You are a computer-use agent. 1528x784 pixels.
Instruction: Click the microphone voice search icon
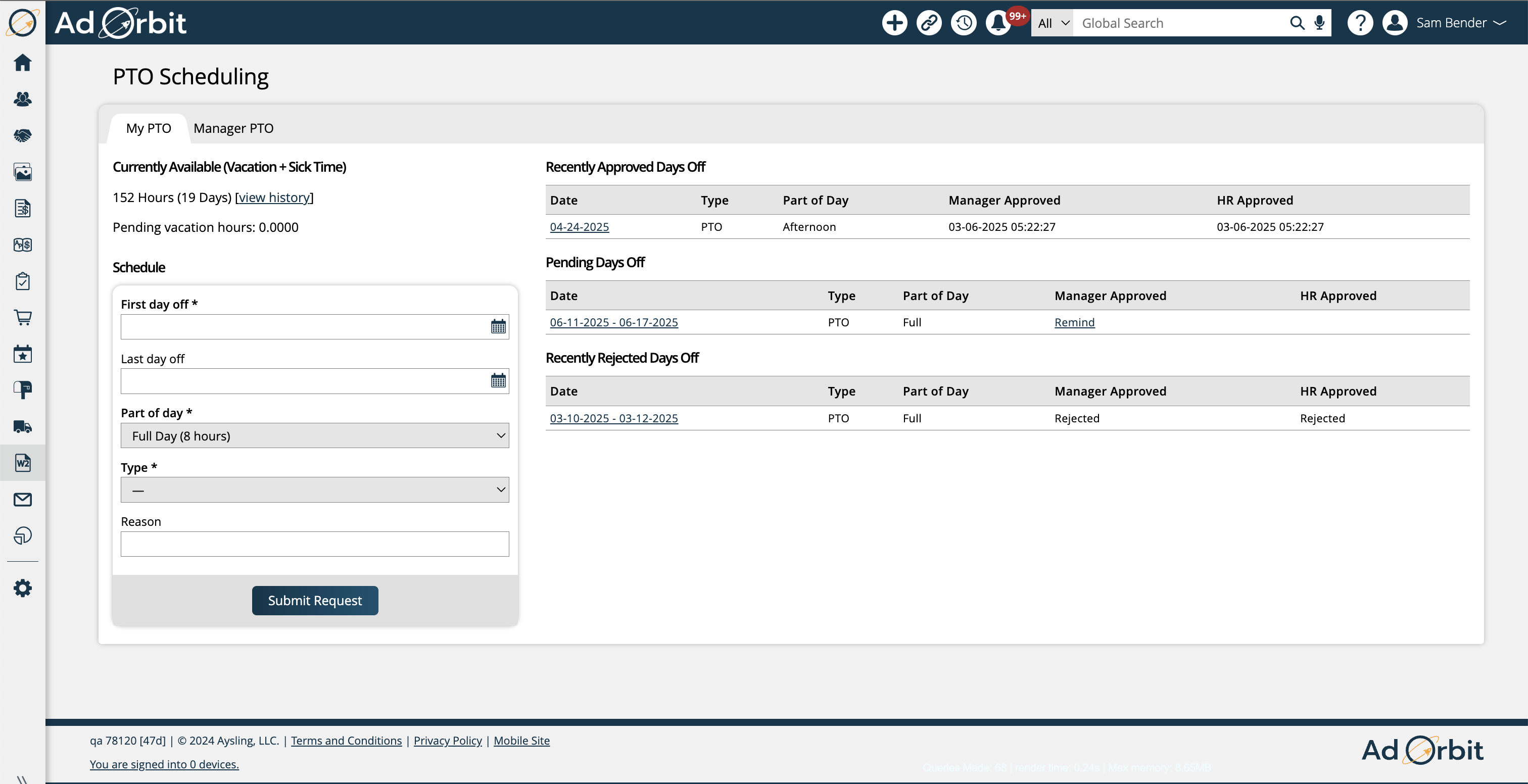coord(1319,23)
